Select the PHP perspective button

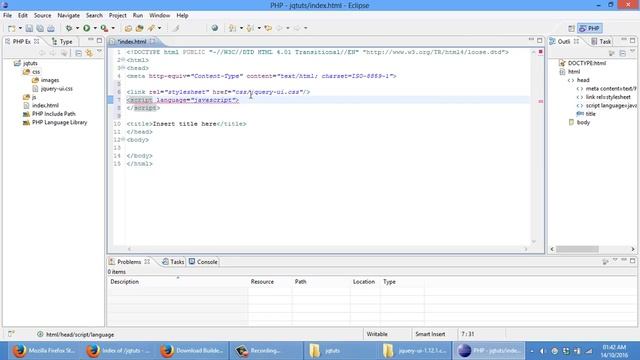pos(589,28)
